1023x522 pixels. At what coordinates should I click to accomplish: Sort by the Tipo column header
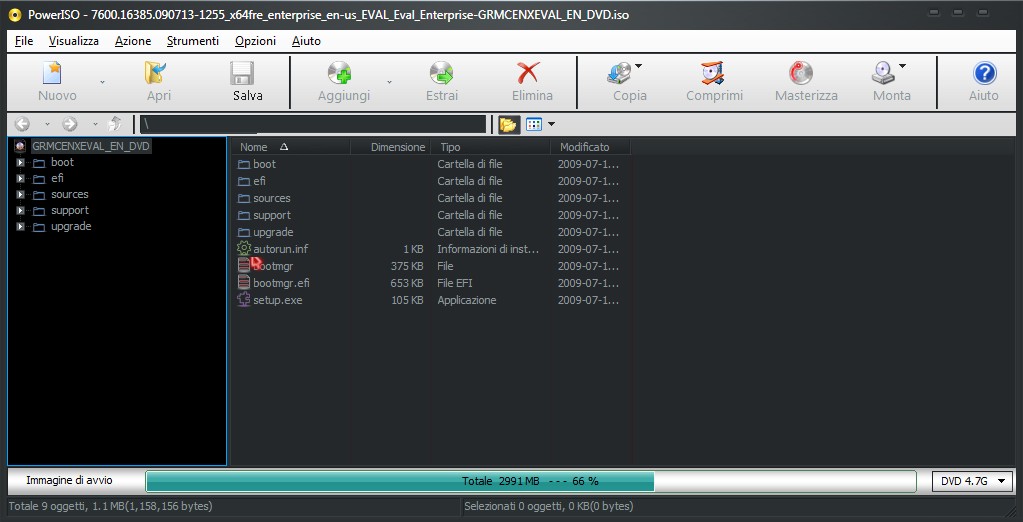(x=491, y=147)
